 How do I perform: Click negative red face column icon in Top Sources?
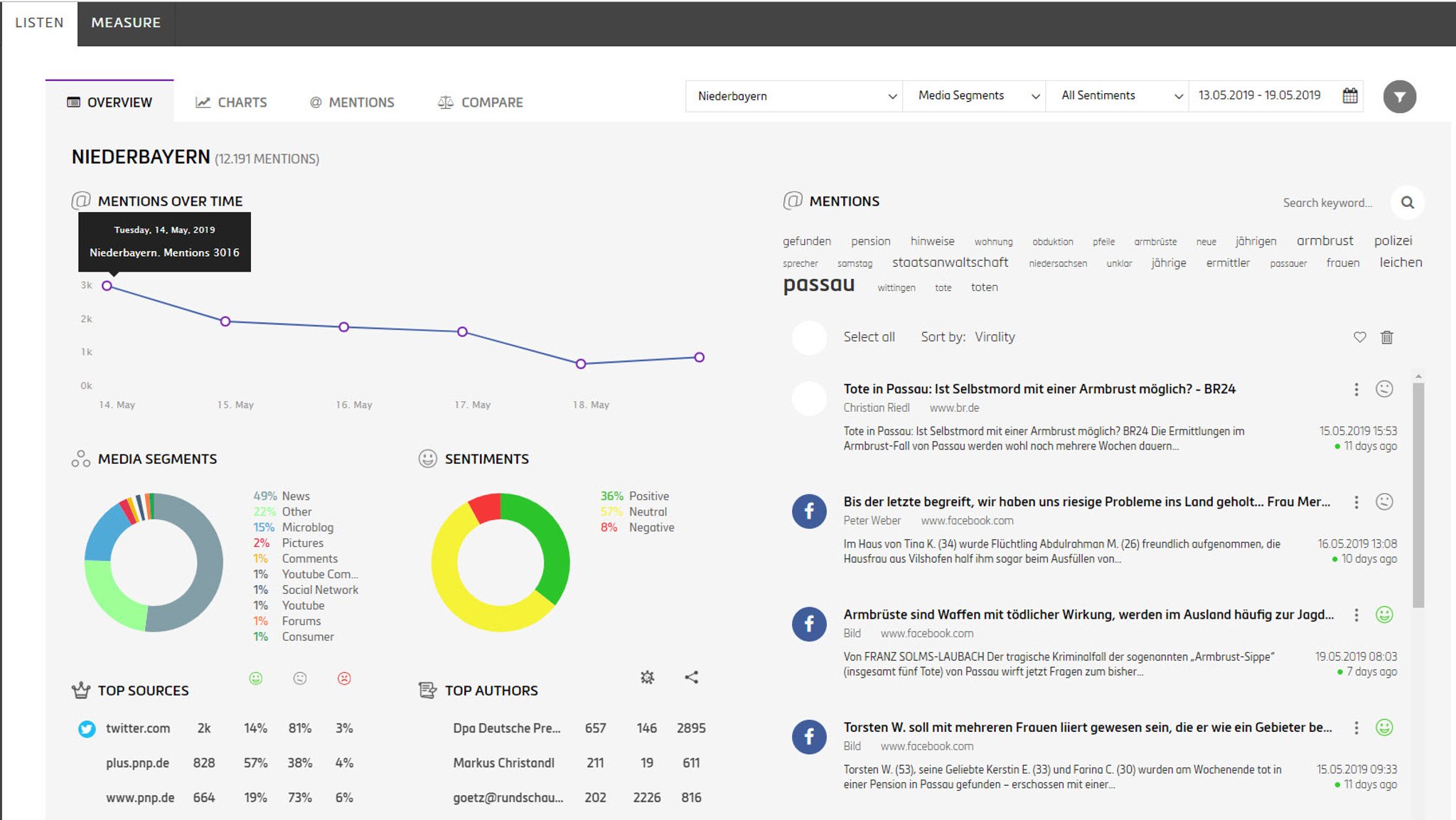[344, 678]
